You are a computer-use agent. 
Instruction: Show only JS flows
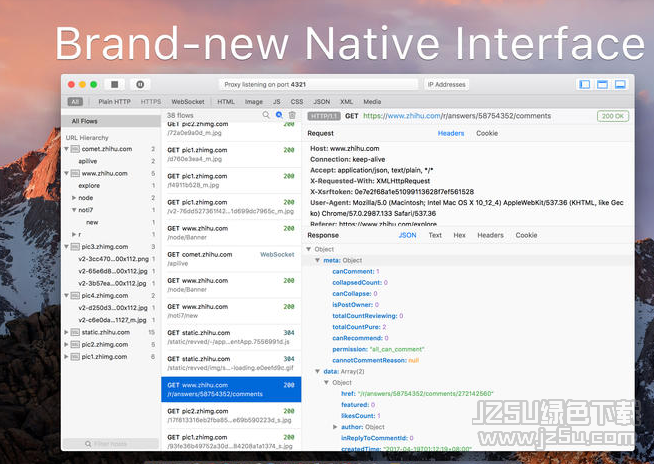277,101
